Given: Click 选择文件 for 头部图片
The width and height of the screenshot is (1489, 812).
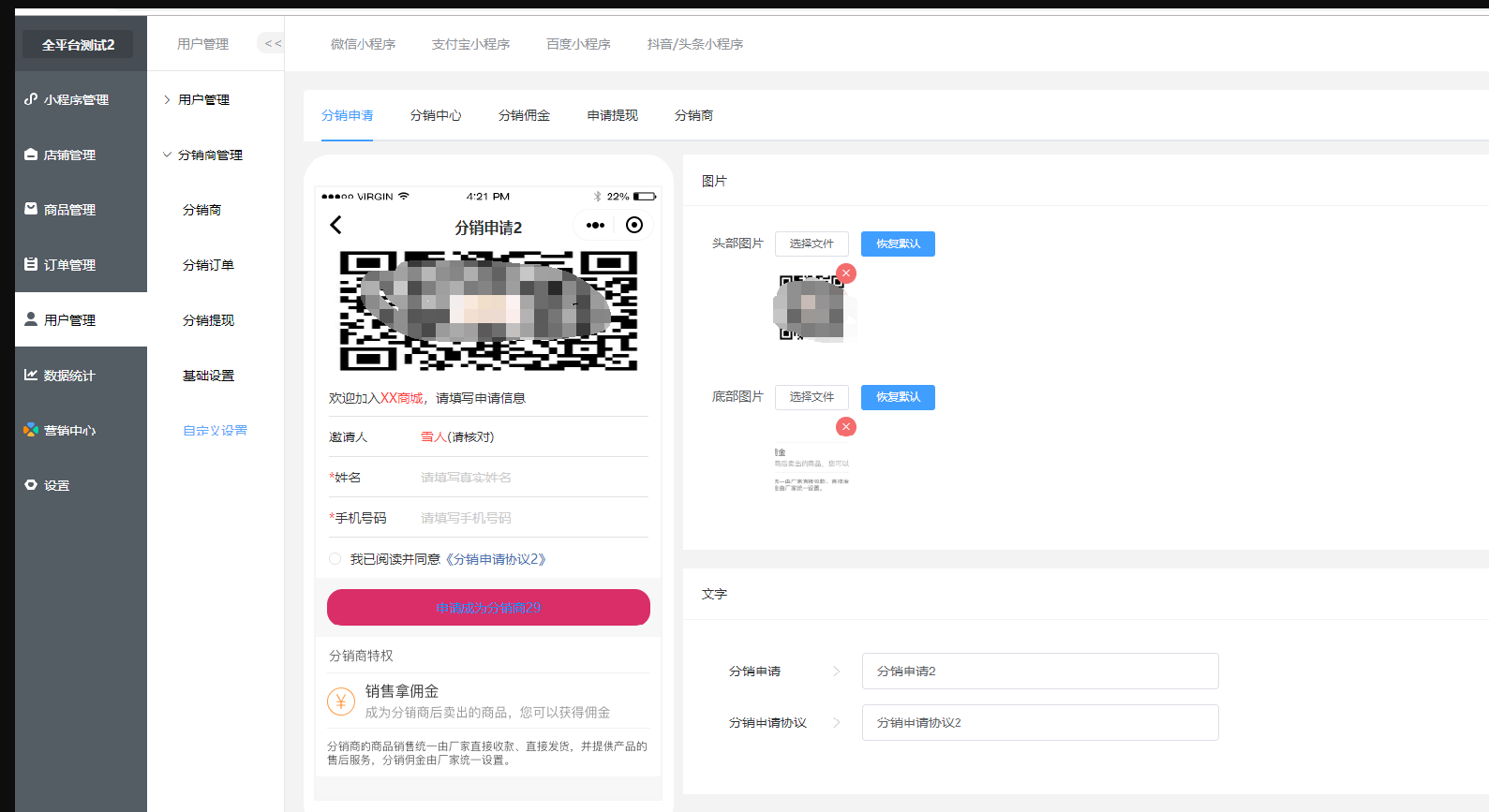Looking at the screenshot, I should click(812, 244).
